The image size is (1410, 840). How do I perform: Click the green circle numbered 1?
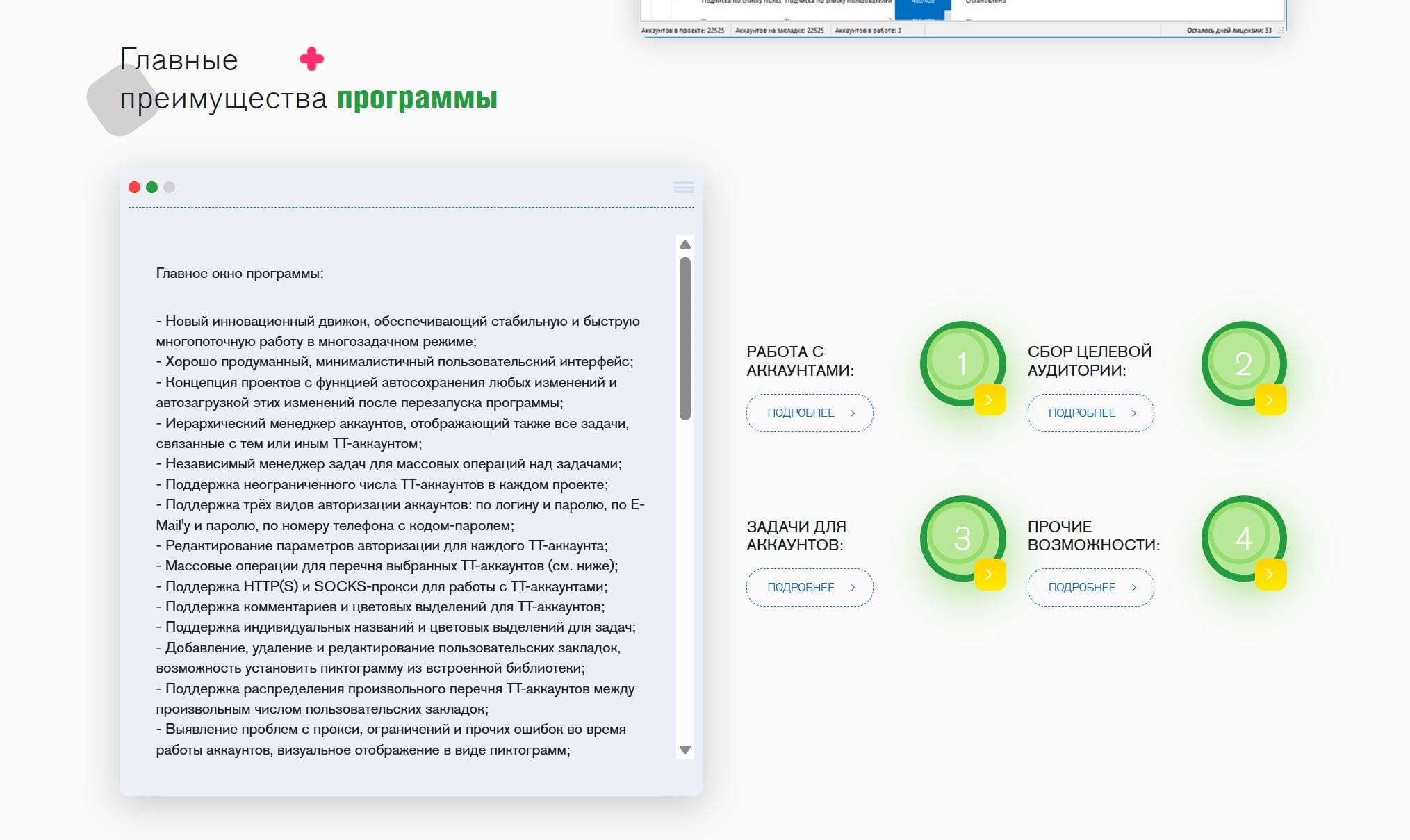962,363
